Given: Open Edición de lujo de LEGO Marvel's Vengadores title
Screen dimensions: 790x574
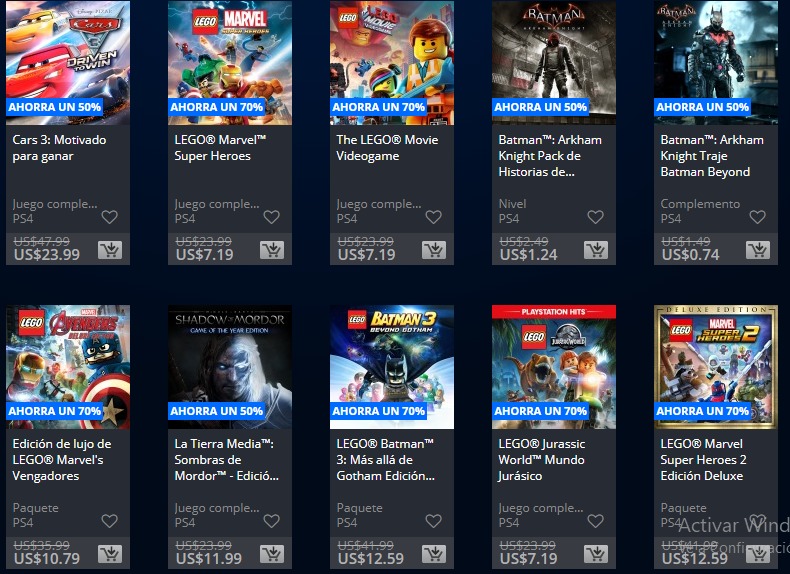Looking at the screenshot, I should click(61, 460).
